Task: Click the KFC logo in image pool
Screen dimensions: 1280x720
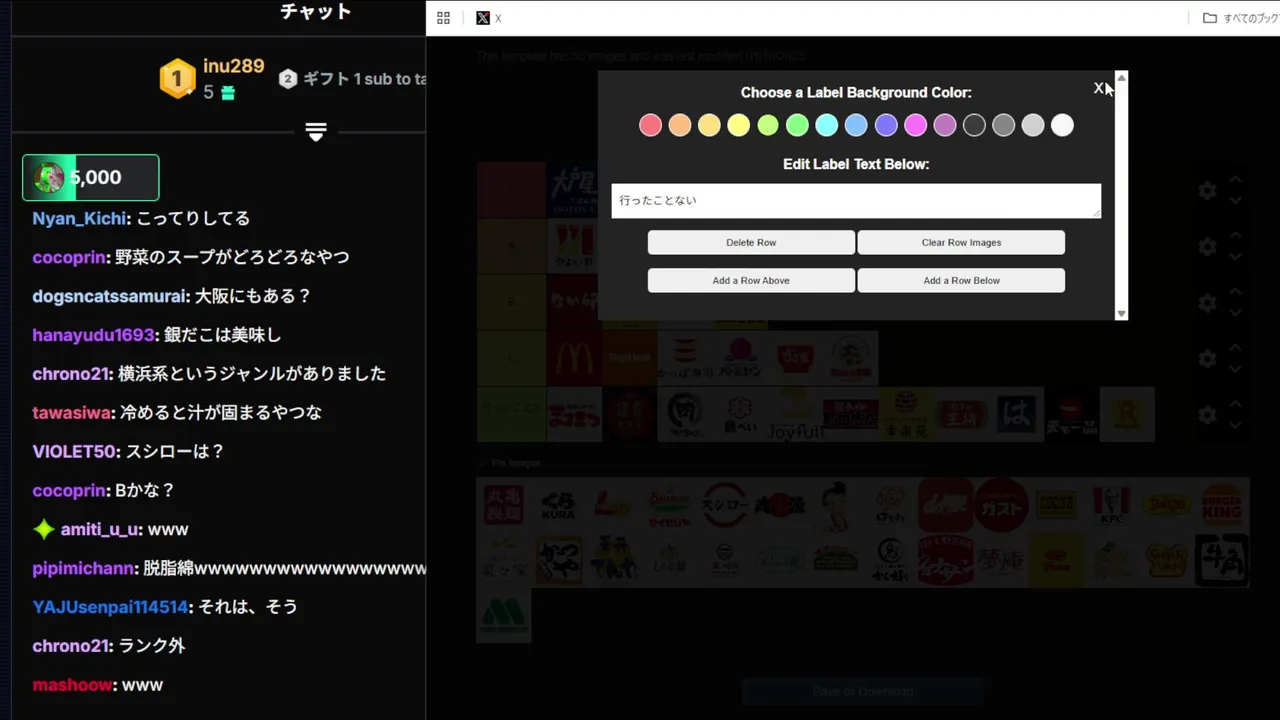Action: coord(1111,505)
